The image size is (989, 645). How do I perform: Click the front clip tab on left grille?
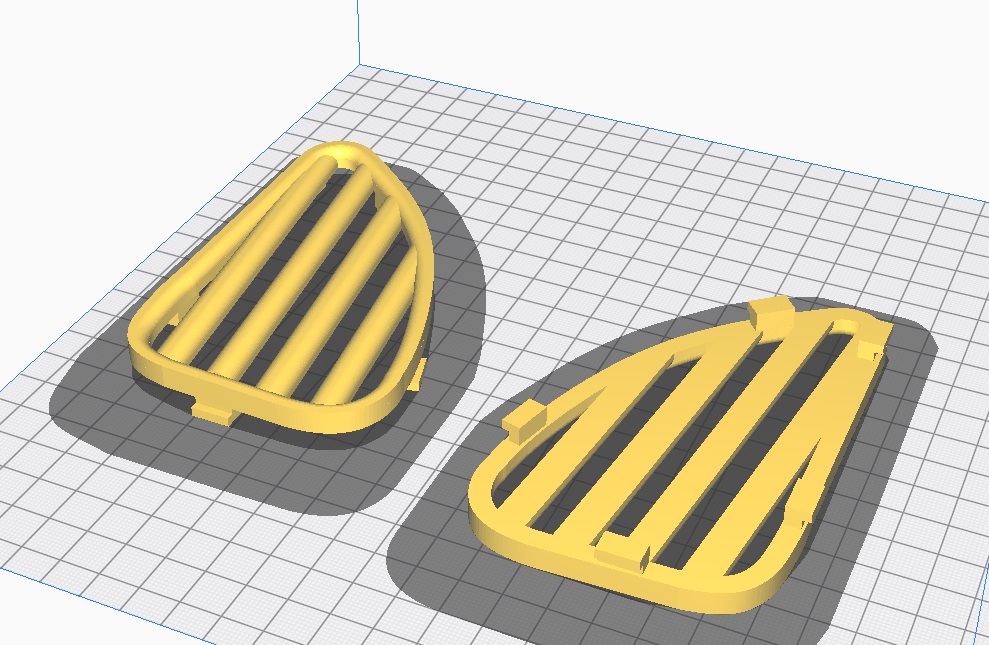pyautogui.click(x=210, y=410)
